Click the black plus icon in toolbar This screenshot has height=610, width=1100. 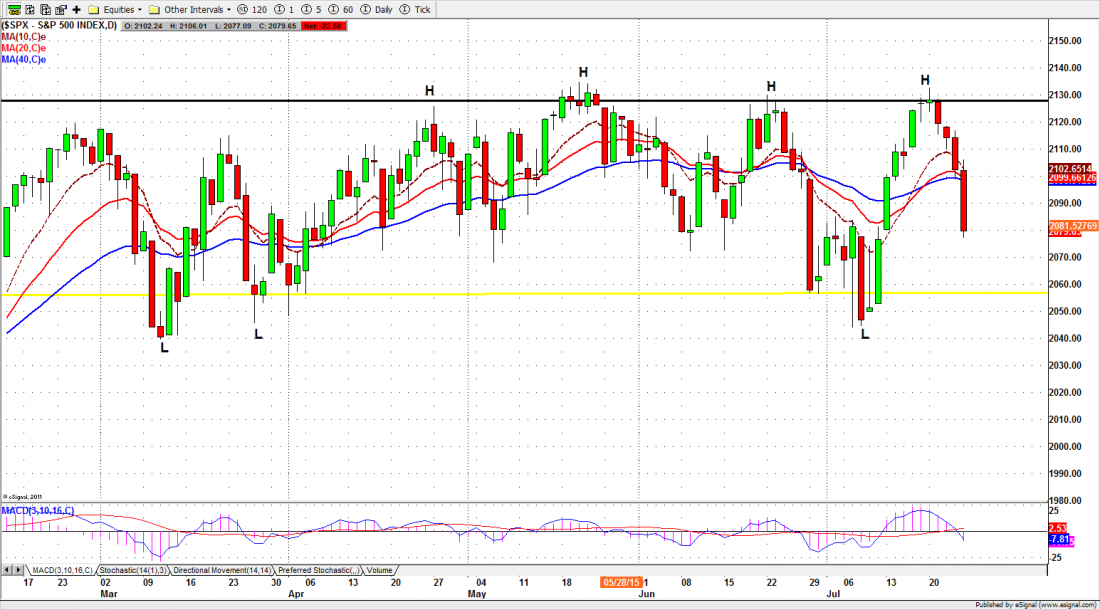click(77, 8)
